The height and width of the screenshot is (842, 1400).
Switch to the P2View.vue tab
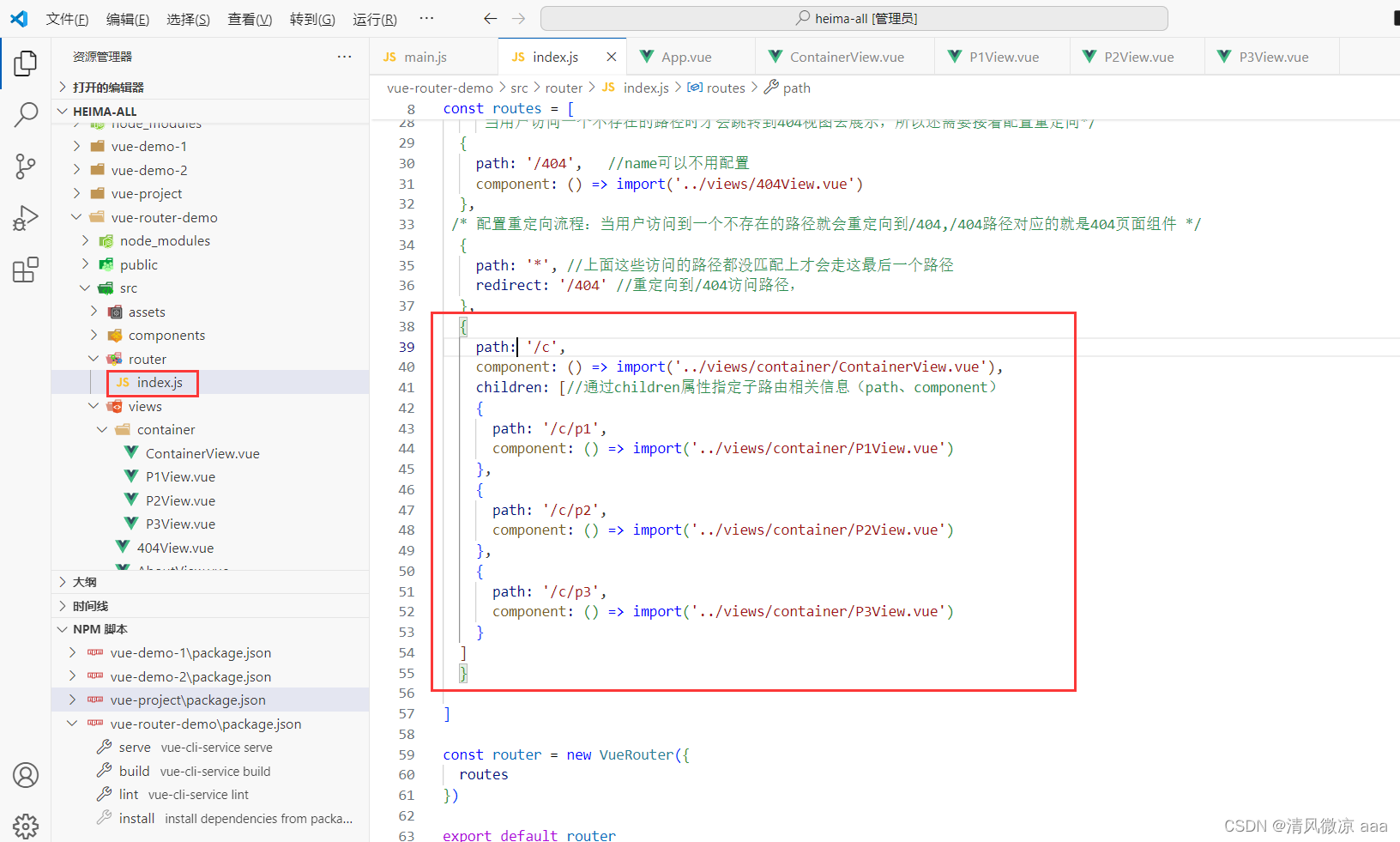coord(1137,57)
